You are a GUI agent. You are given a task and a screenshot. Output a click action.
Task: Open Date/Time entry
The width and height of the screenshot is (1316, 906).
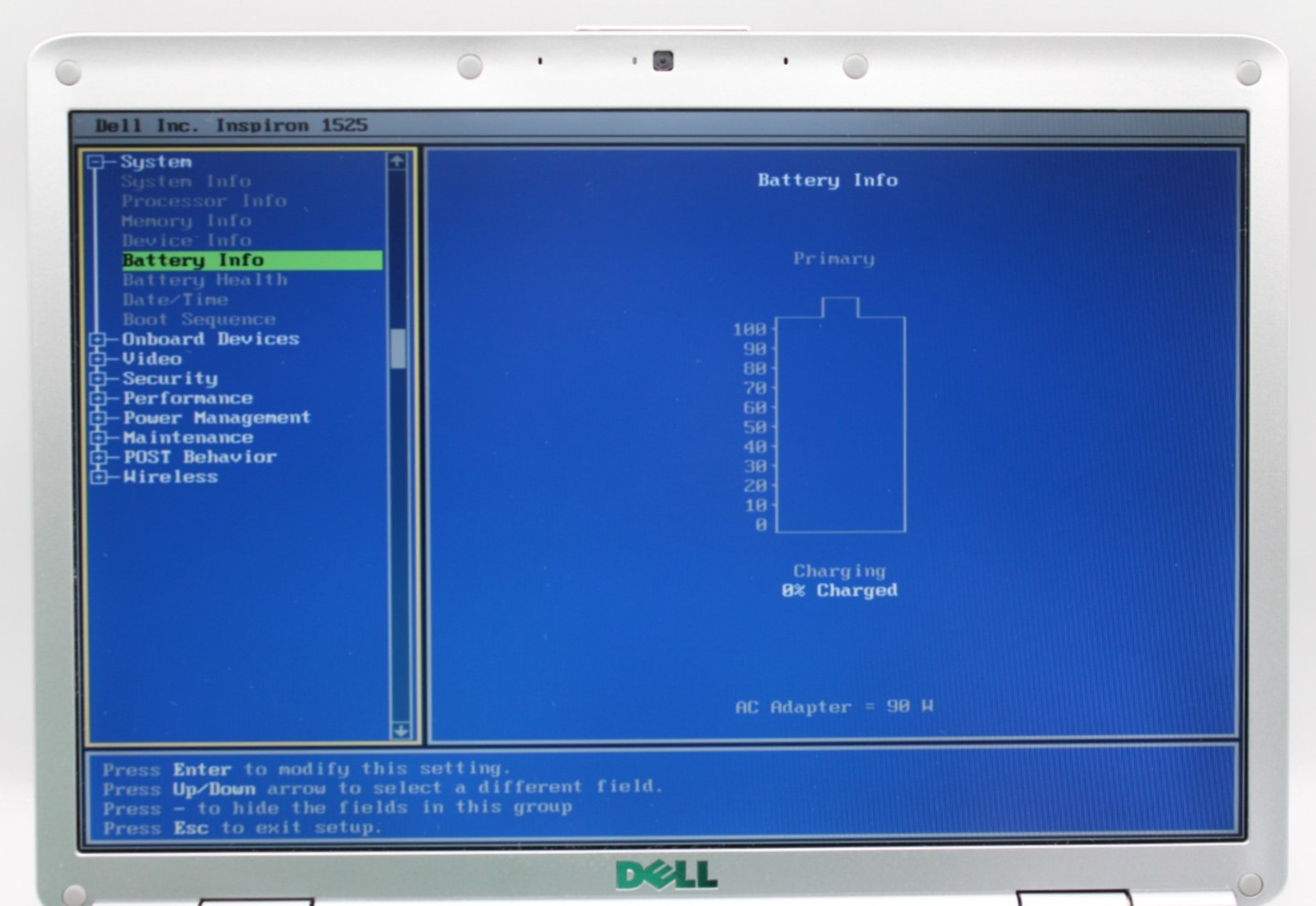click(175, 300)
